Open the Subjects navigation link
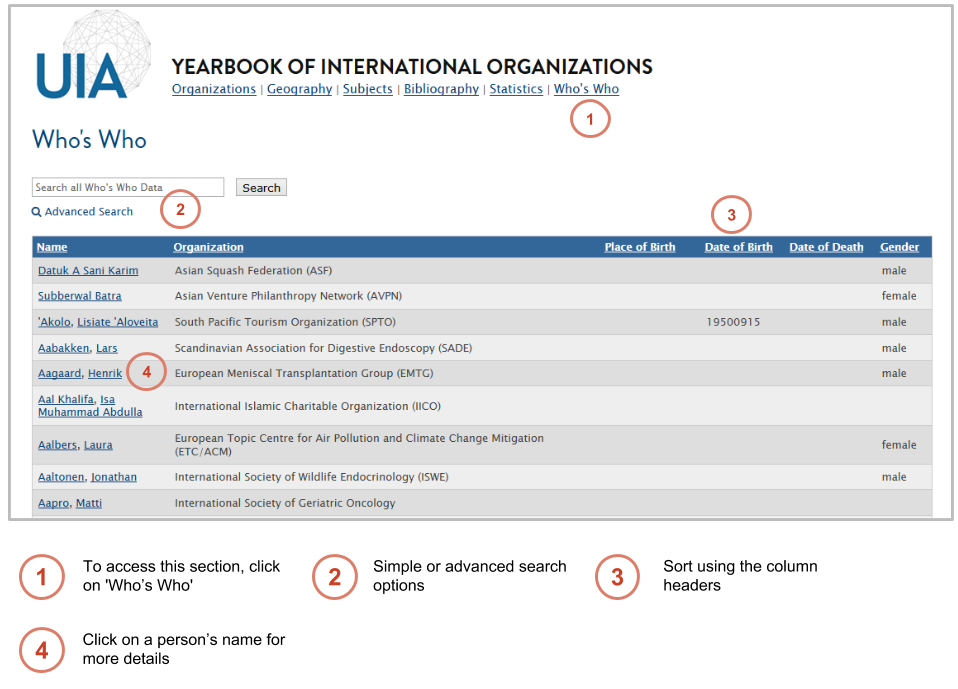Image resolution: width=958 pixels, height=689 pixels. pyautogui.click(x=368, y=89)
